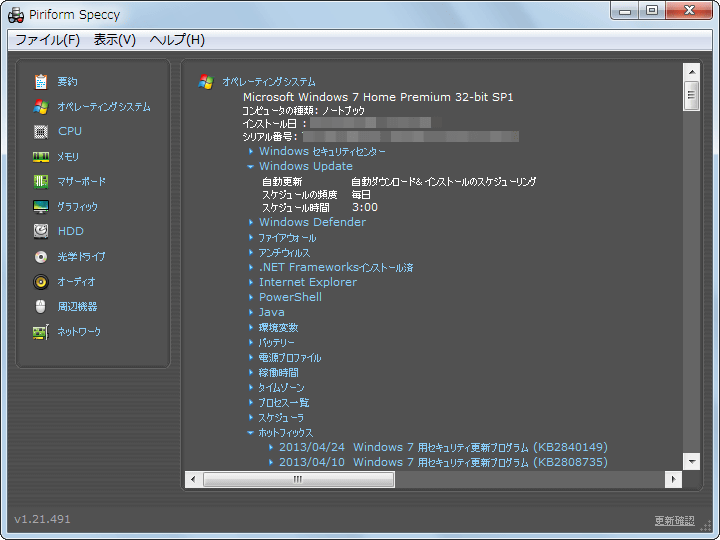Open the ファイル(F) menu
The image size is (720, 540).
[47, 40]
